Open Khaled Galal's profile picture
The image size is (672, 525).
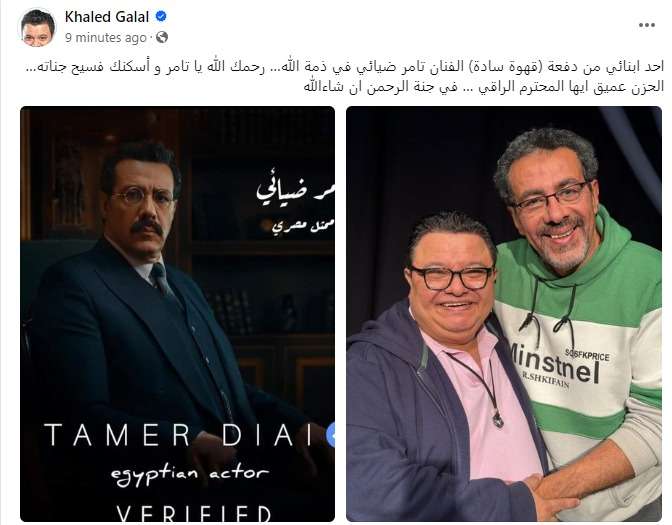(x=38, y=27)
